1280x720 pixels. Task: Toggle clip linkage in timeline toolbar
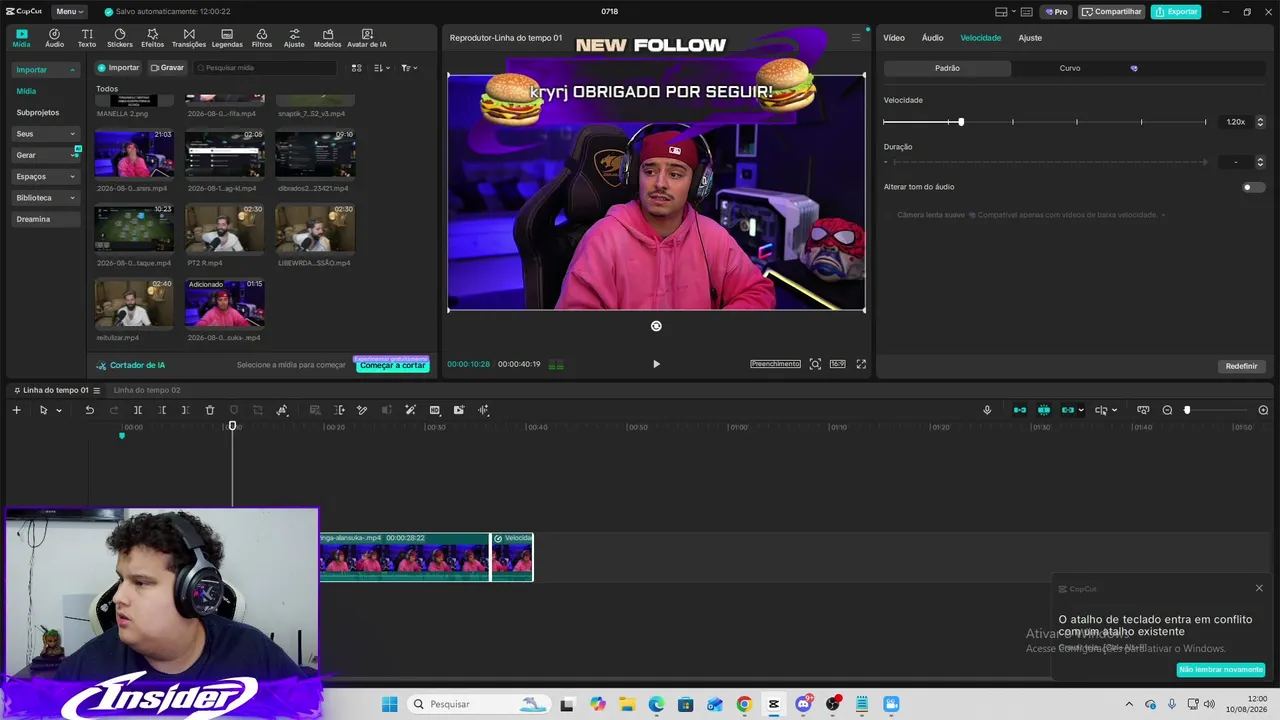[1068, 410]
